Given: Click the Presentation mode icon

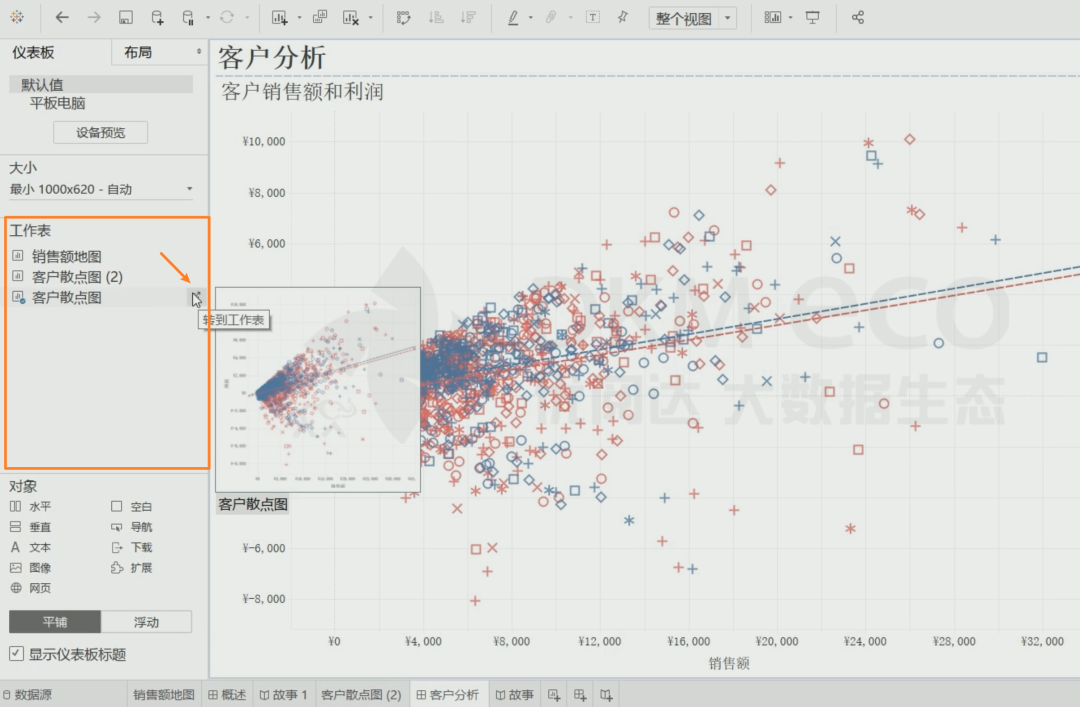Looking at the screenshot, I should coord(812,18).
